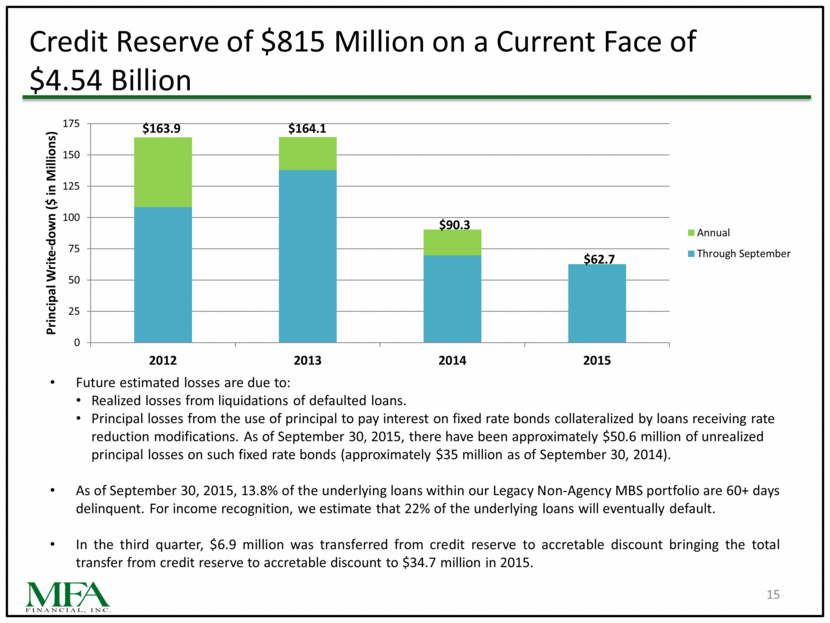
Task: Click the Annual legend text
Action: point(713,233)
